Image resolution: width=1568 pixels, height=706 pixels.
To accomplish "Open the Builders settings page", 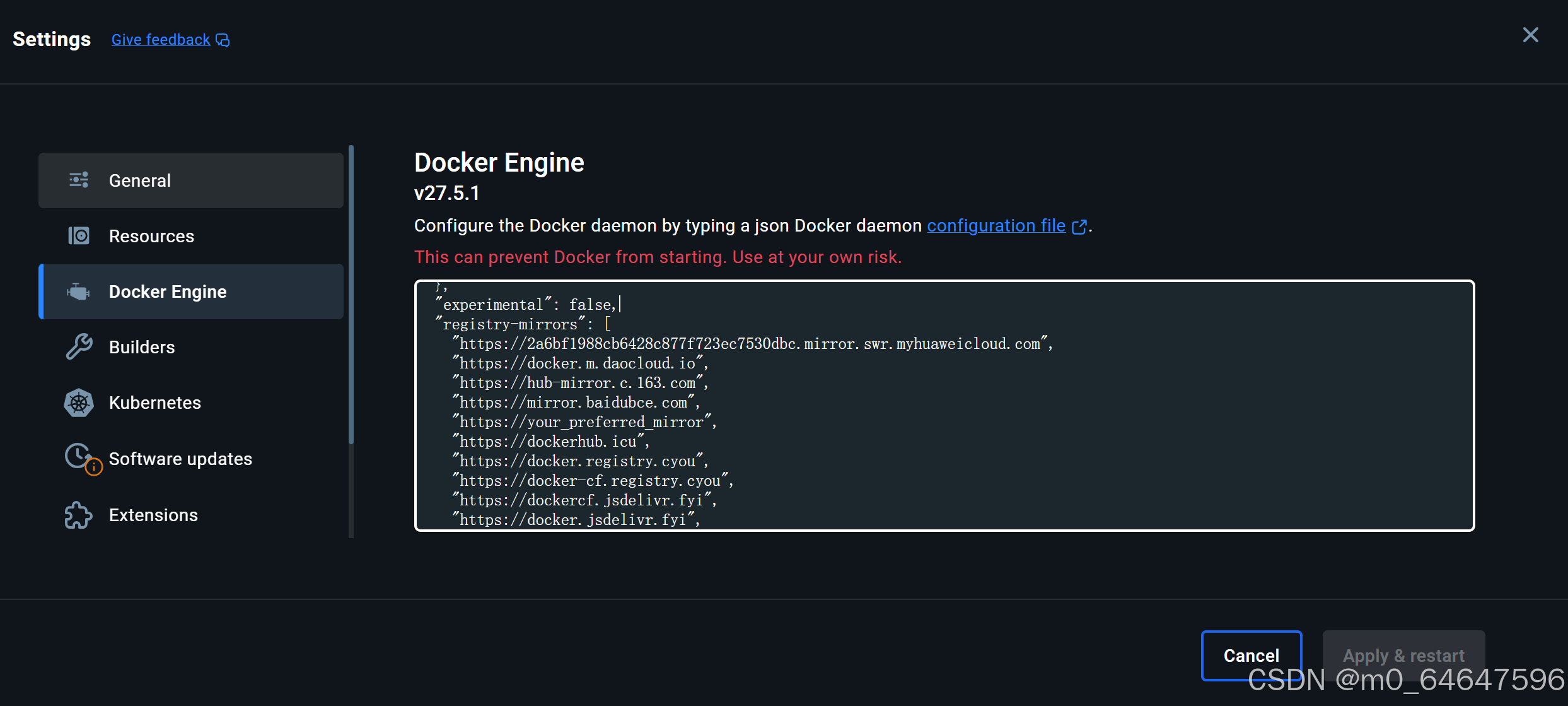I will click(x=142, y=347).
